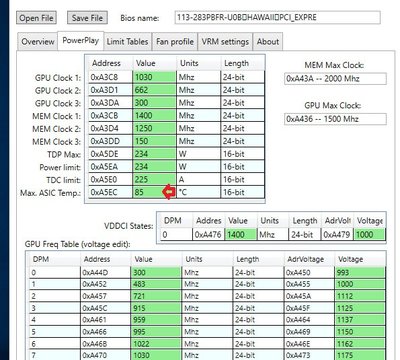Viewport: 400px width, 360px height.
Task: Click the Save File button
Action: (x=87, y=18)
